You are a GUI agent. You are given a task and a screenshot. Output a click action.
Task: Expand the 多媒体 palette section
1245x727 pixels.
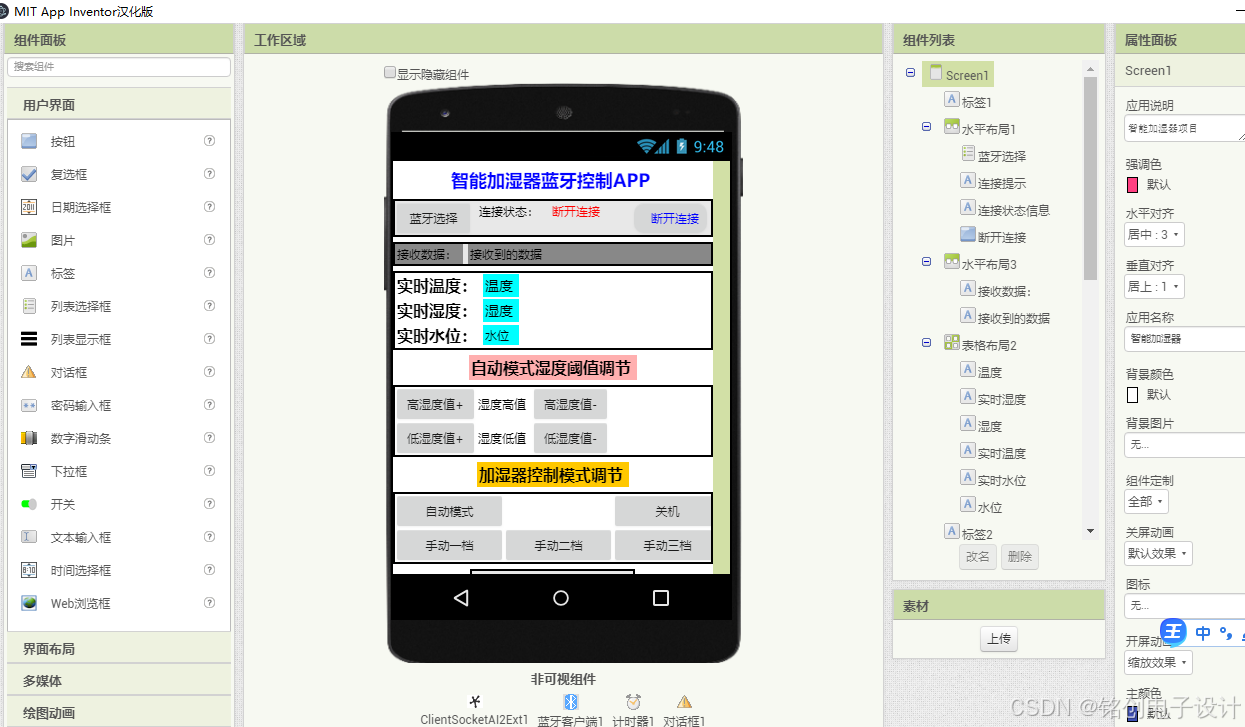tap(119, 681)
